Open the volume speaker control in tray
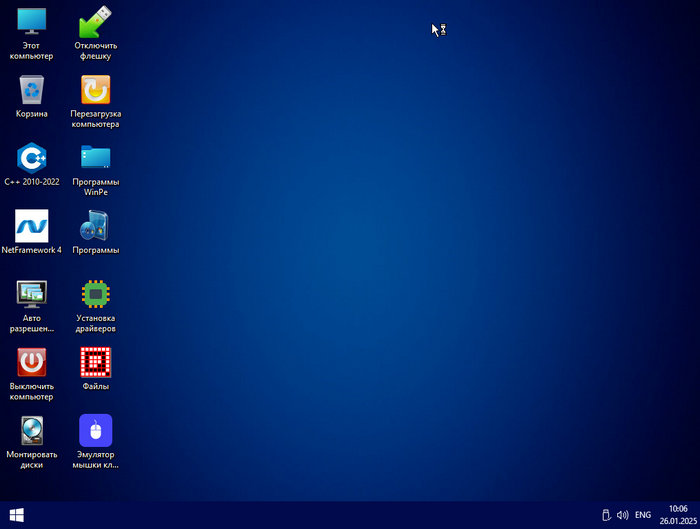Screen dimensions: 700x529 [x=622, y=515]
